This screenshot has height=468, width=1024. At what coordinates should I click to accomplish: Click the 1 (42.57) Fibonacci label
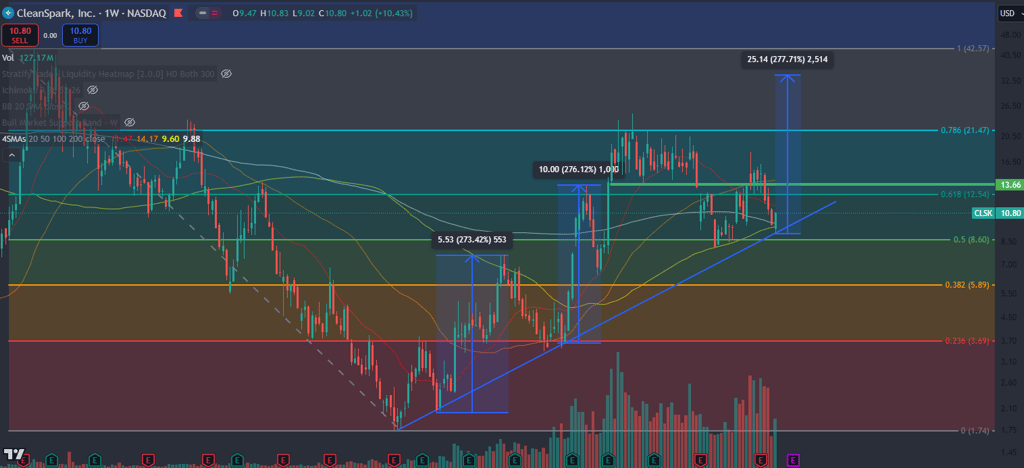[971, 49]
